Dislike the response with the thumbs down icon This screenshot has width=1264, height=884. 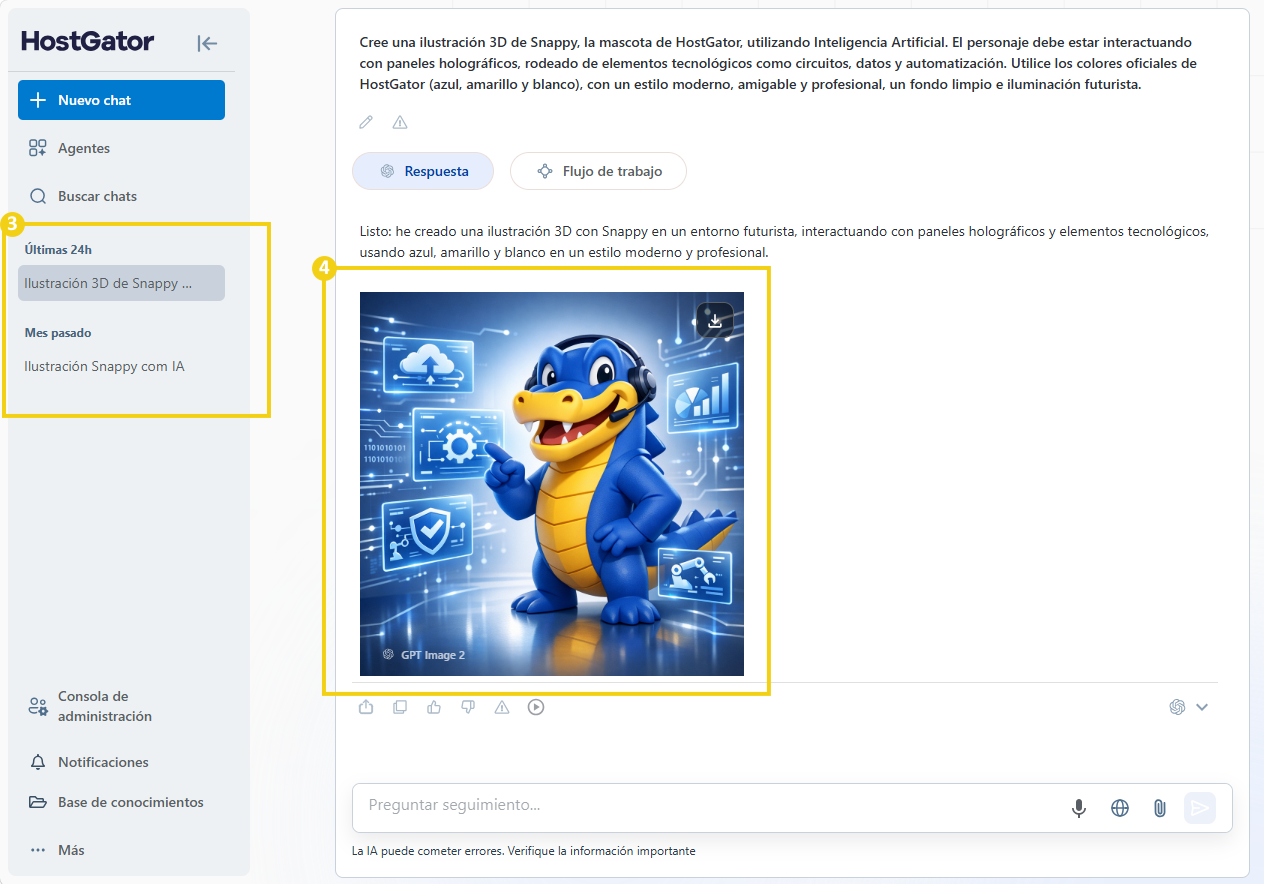[x=468, y=707]
